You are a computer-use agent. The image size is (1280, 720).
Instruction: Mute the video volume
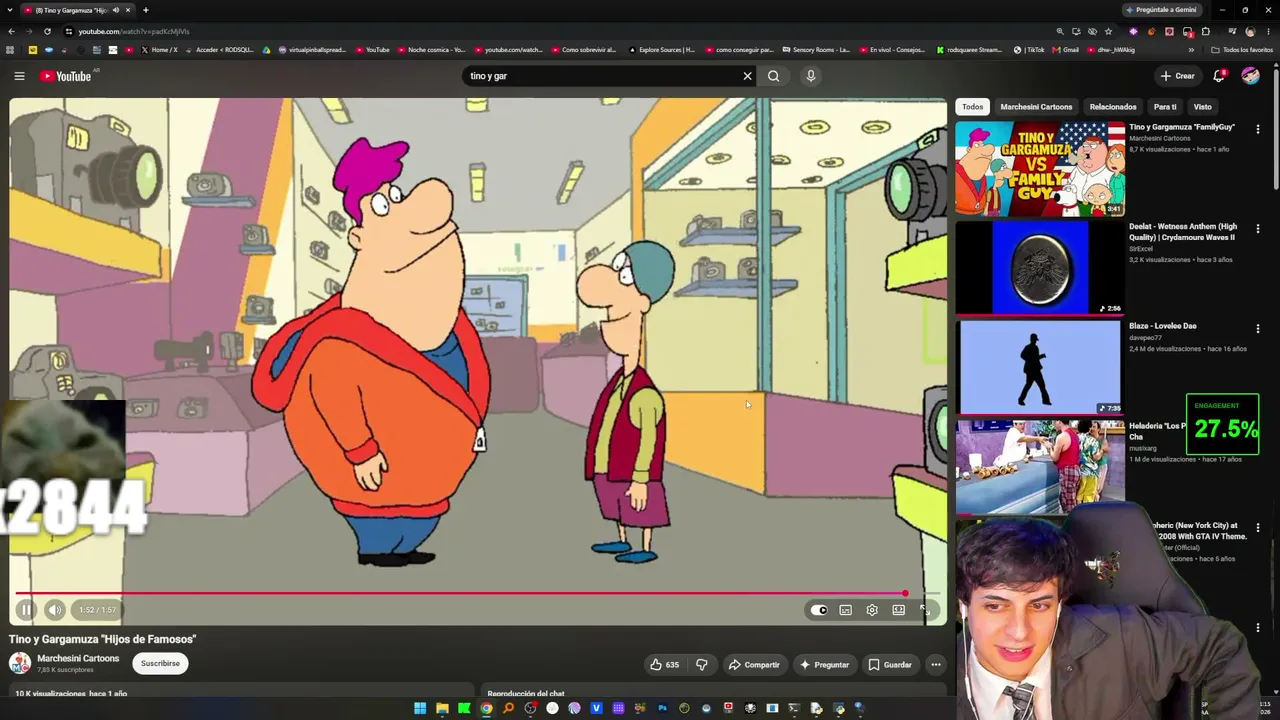pyautogui.click(x=55, y=610)
